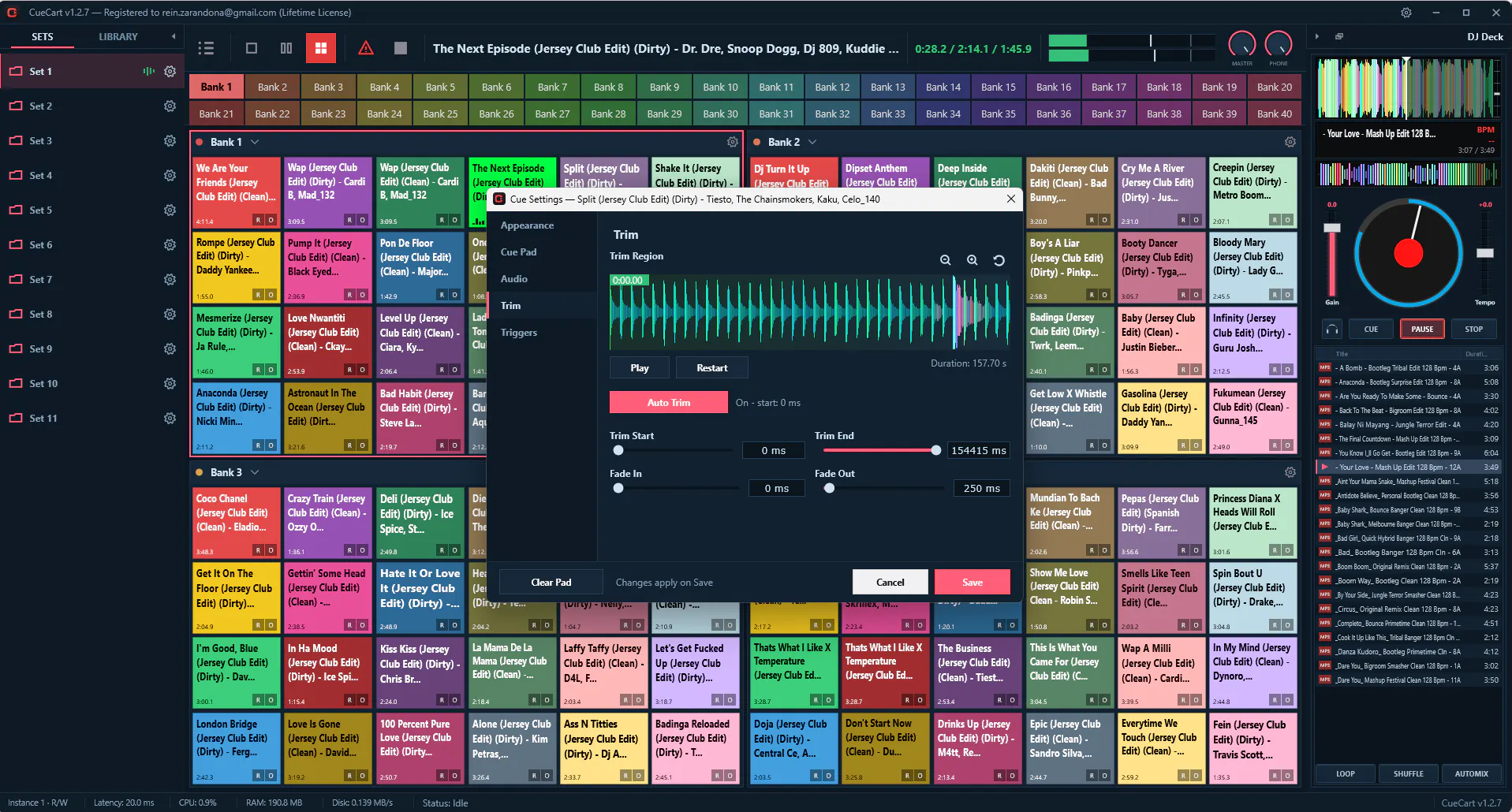The height and width of the screenshot is (812, 1512).
Task: Expand Bank 2 panel dropdown chevron
Action: pyautogui.click(x=812, y=142)
